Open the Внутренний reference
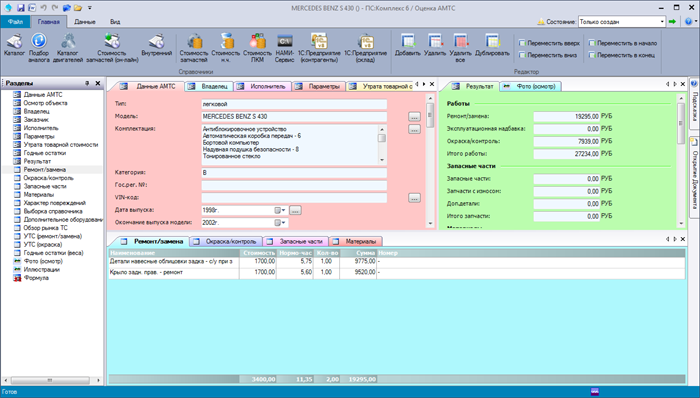 156,45
